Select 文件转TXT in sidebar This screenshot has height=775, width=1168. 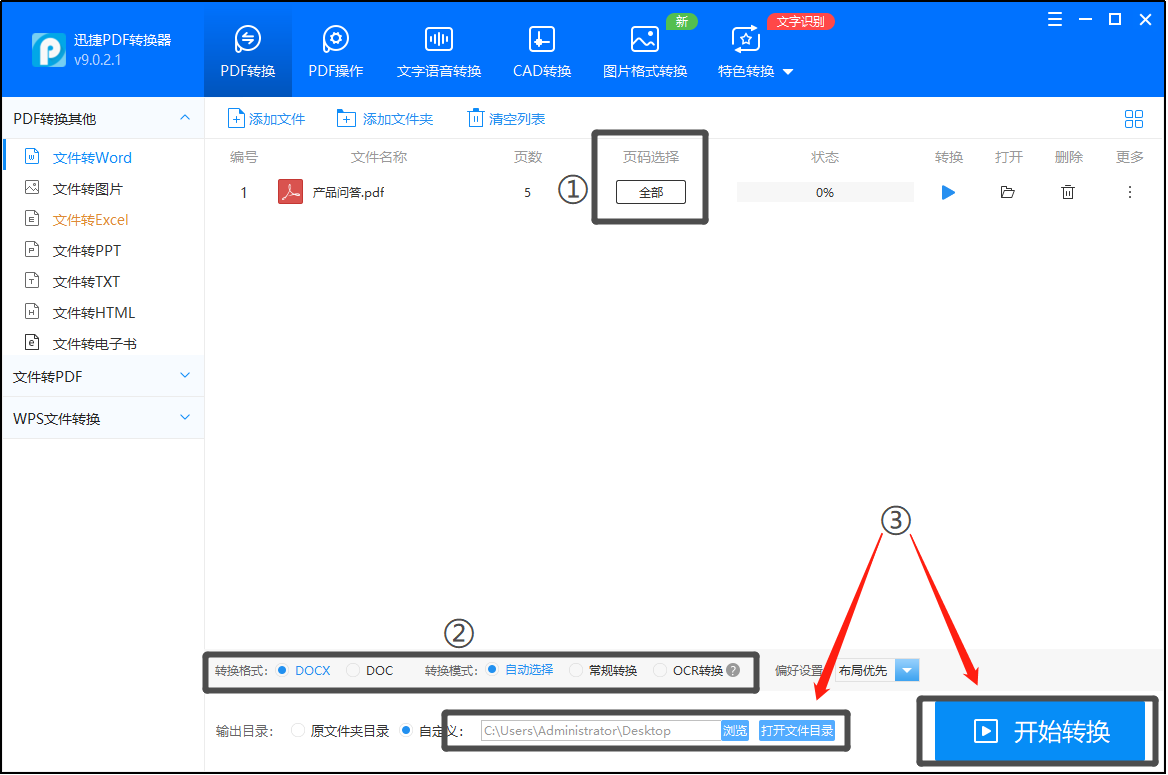click(86, 282)
